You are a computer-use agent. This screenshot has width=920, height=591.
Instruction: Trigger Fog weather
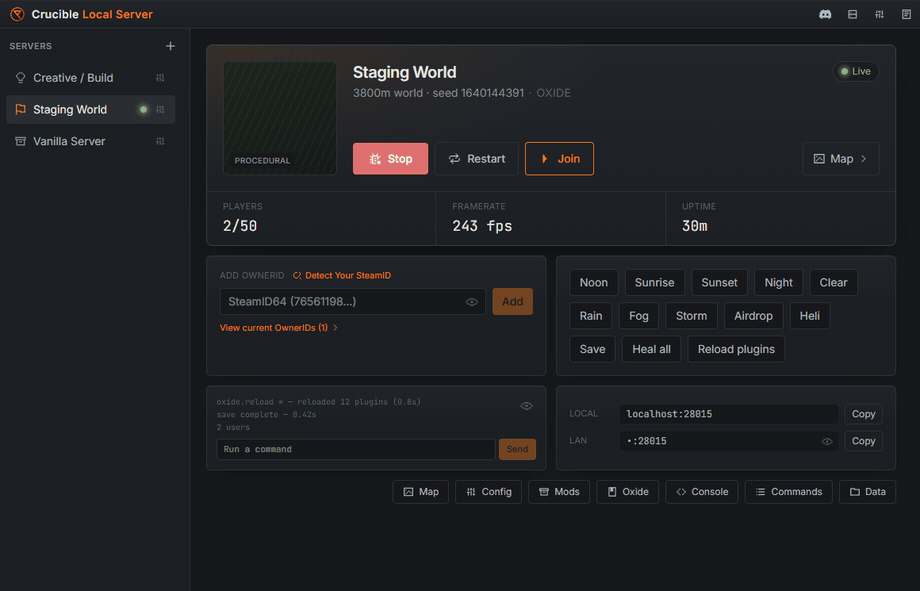[x=638, y=316]
